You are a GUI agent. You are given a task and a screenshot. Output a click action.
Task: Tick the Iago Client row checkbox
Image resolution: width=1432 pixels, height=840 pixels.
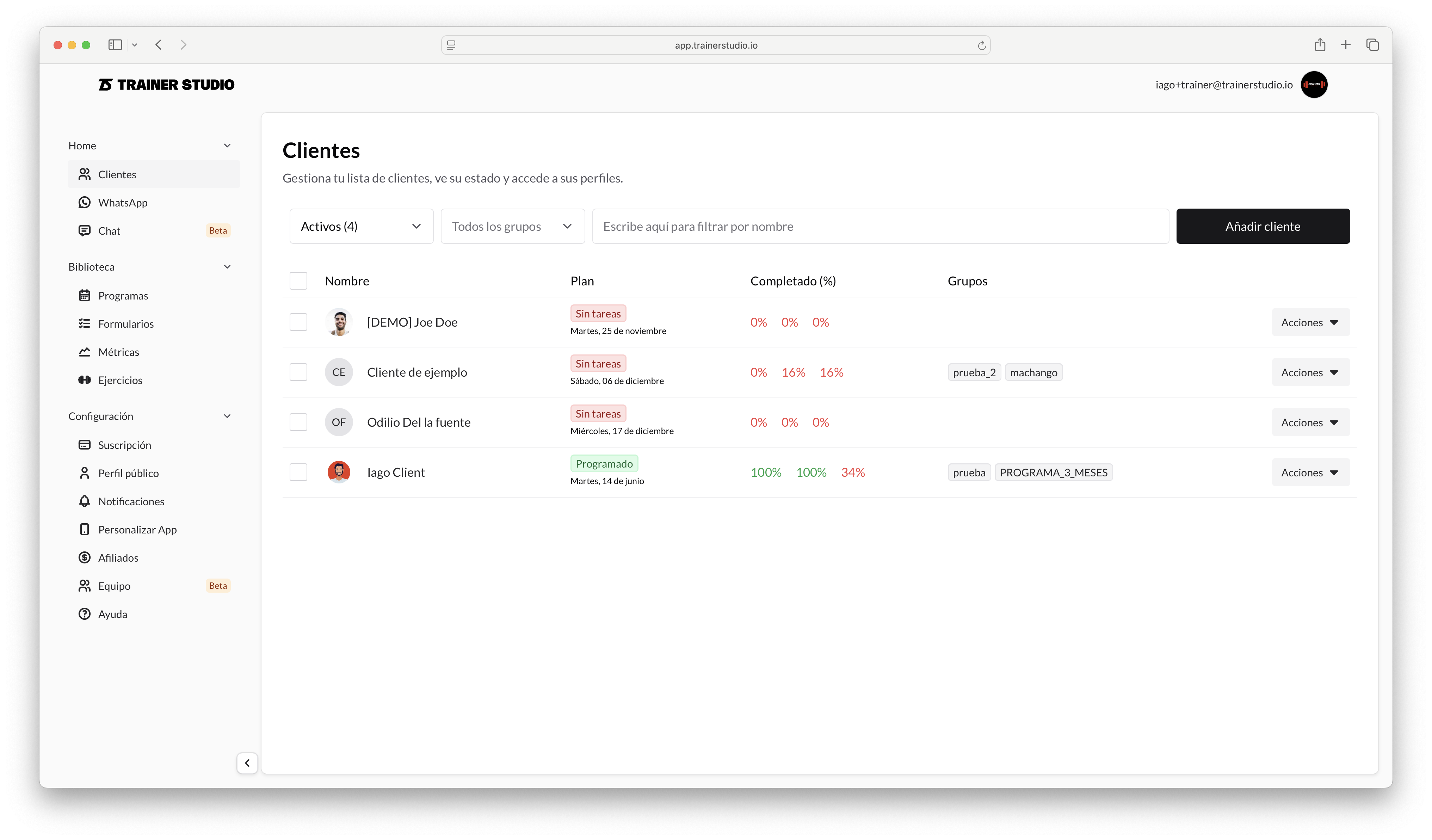point(298,472)
